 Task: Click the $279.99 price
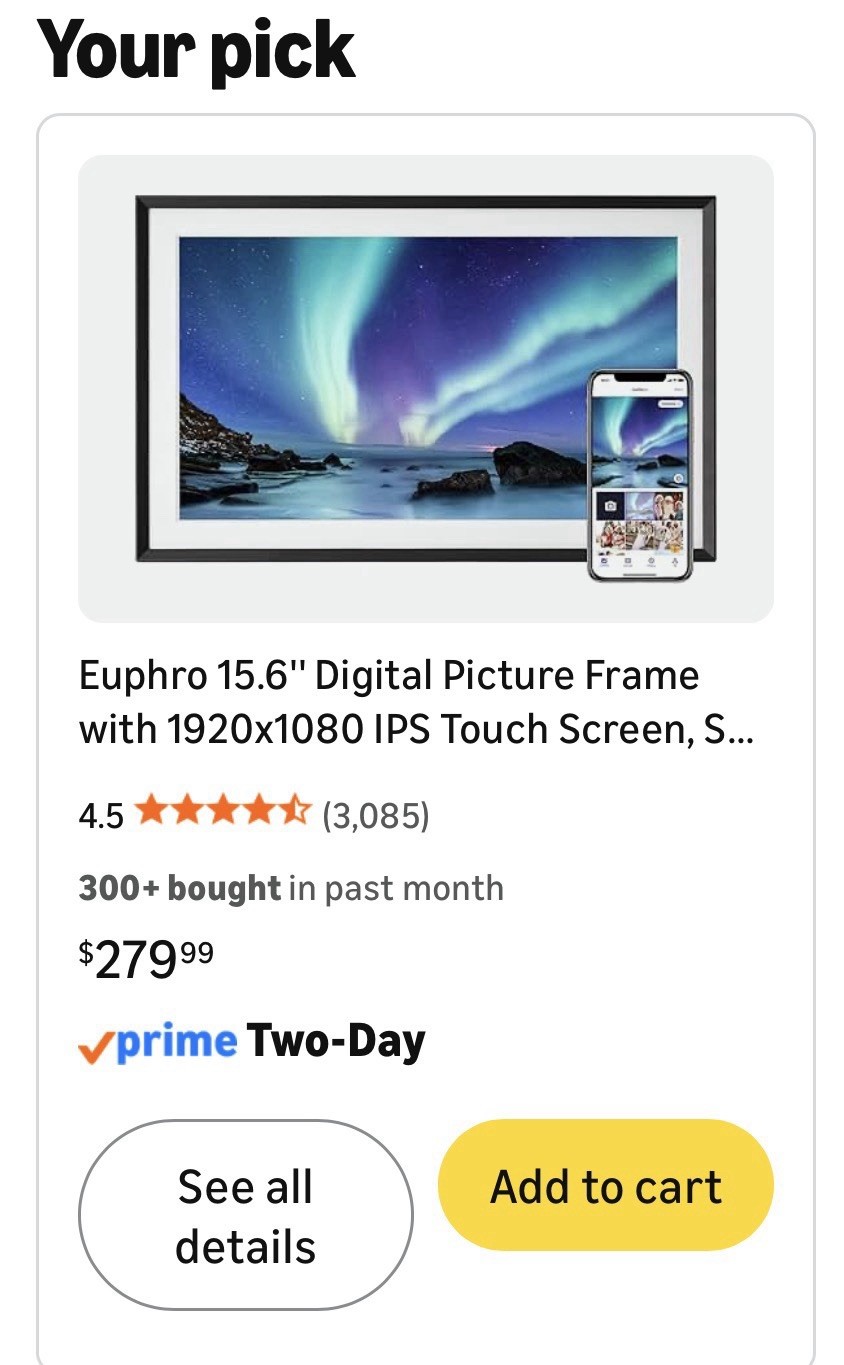point(146,960)
